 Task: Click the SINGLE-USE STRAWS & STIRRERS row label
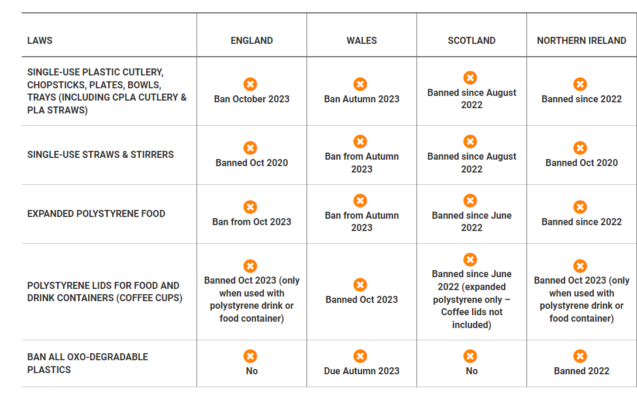coord(100,155)
